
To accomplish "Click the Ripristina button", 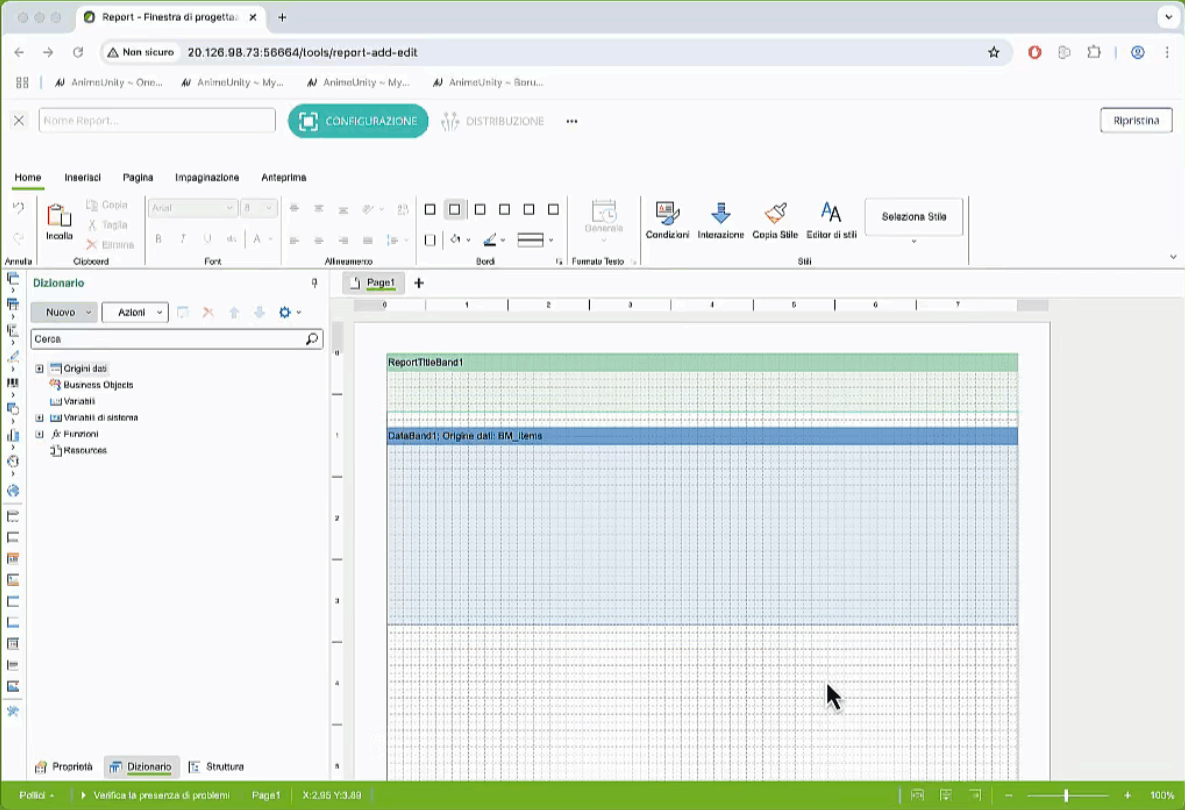I will click(1136, 120).
